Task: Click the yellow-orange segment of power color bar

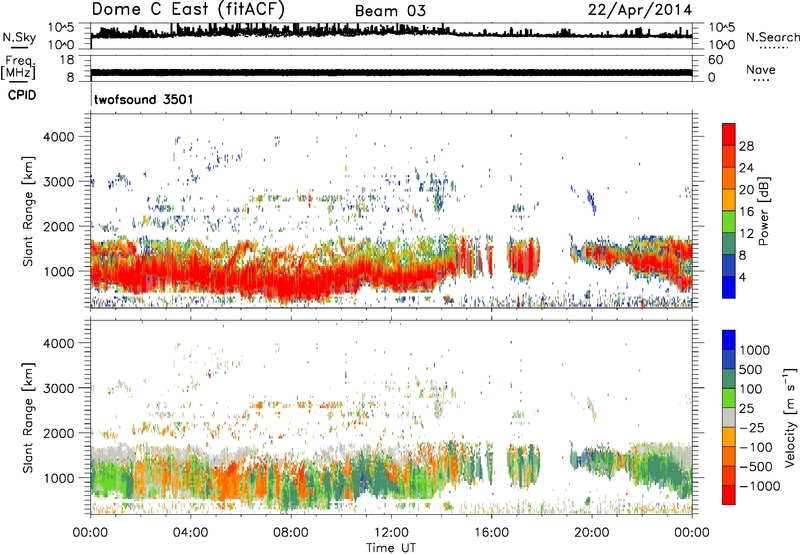Action: [729, 200]
